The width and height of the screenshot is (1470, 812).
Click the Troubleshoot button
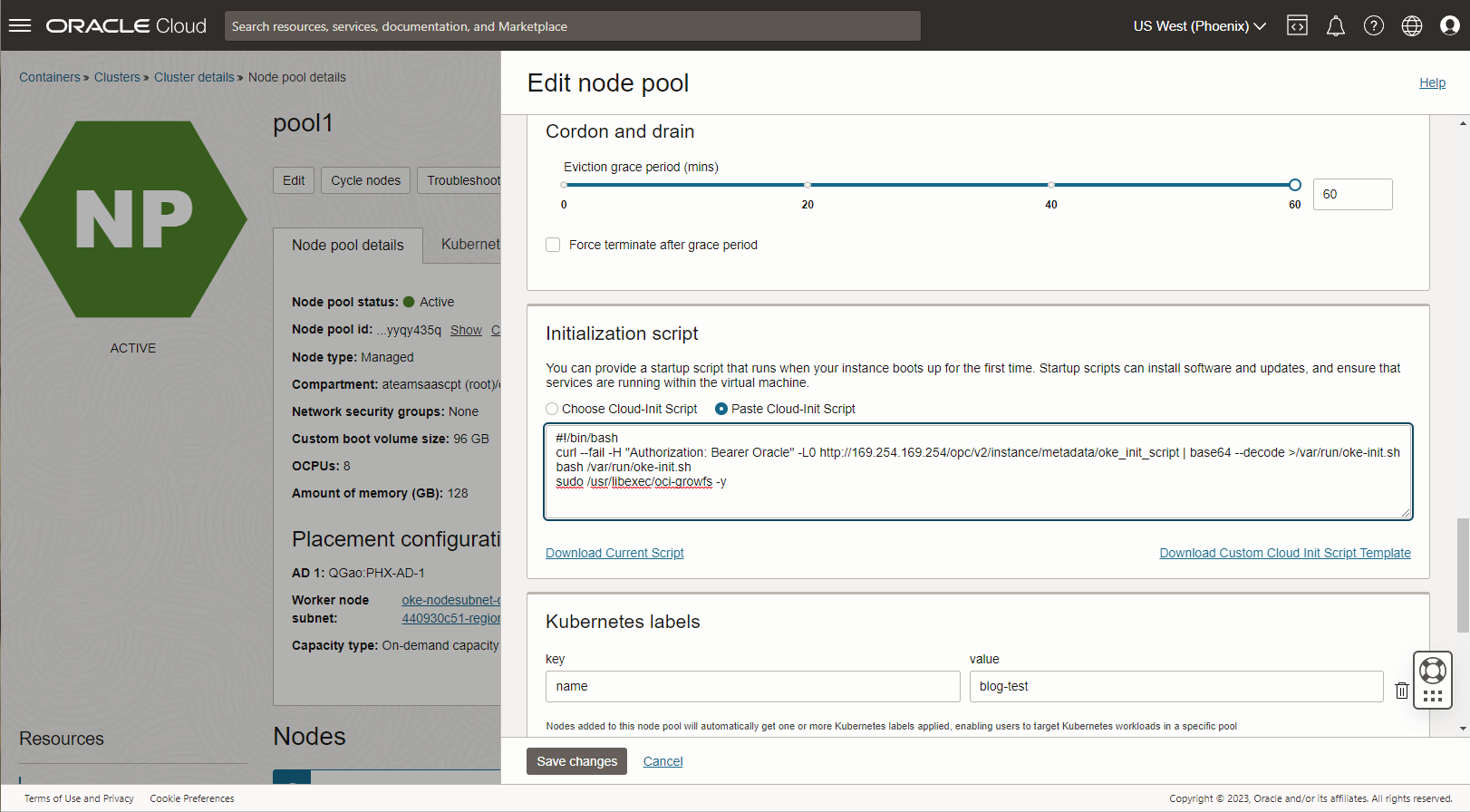(459, 180)
